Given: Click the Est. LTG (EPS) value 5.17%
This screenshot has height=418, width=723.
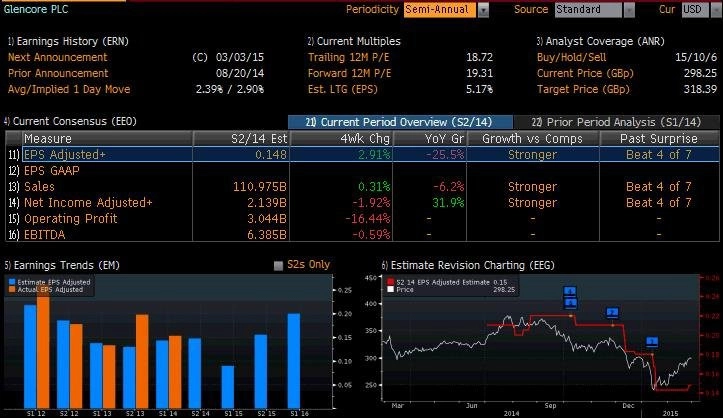Looking at the screenshot, I should [x=479, y=89].
